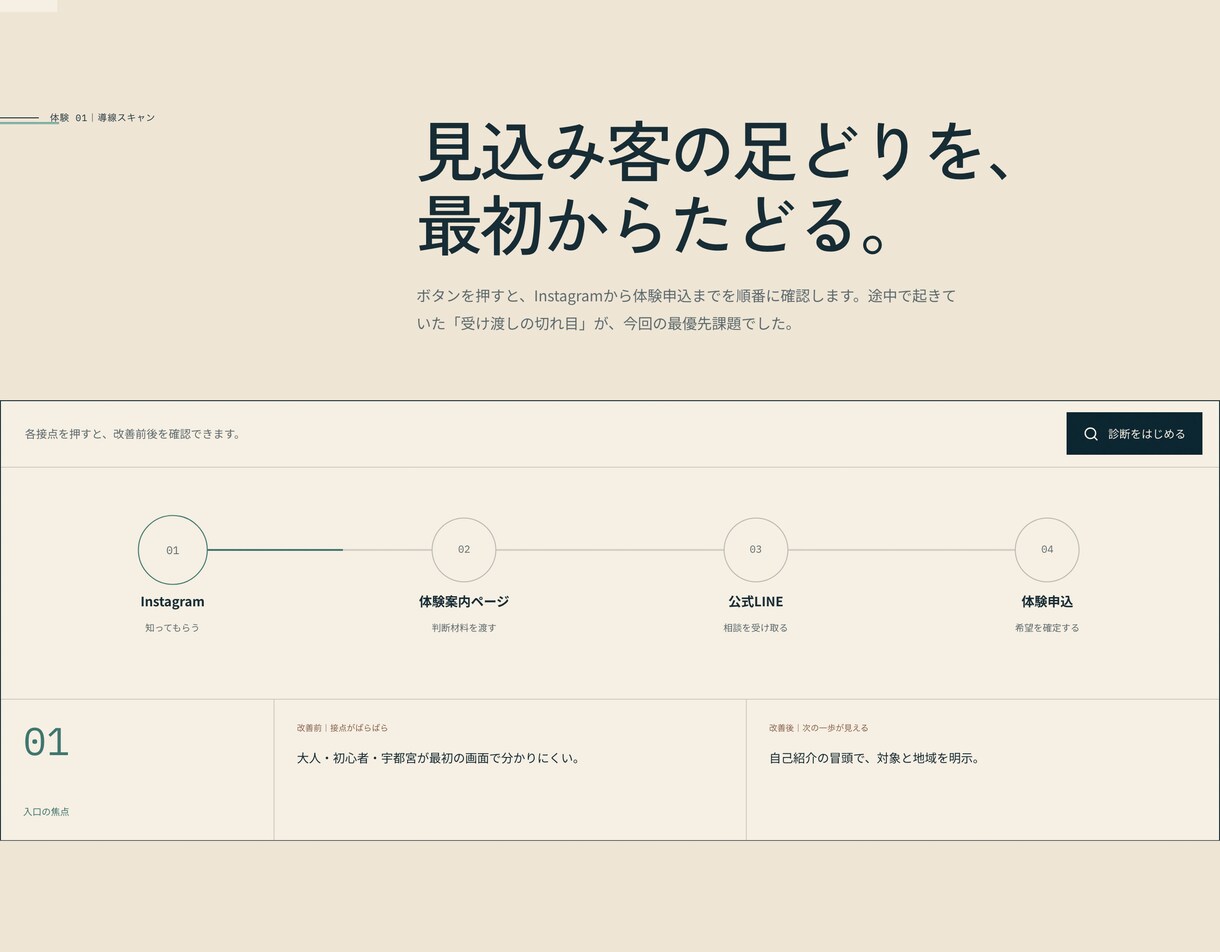
Task: Click the 知ってもらう caption
Action: 172,628
